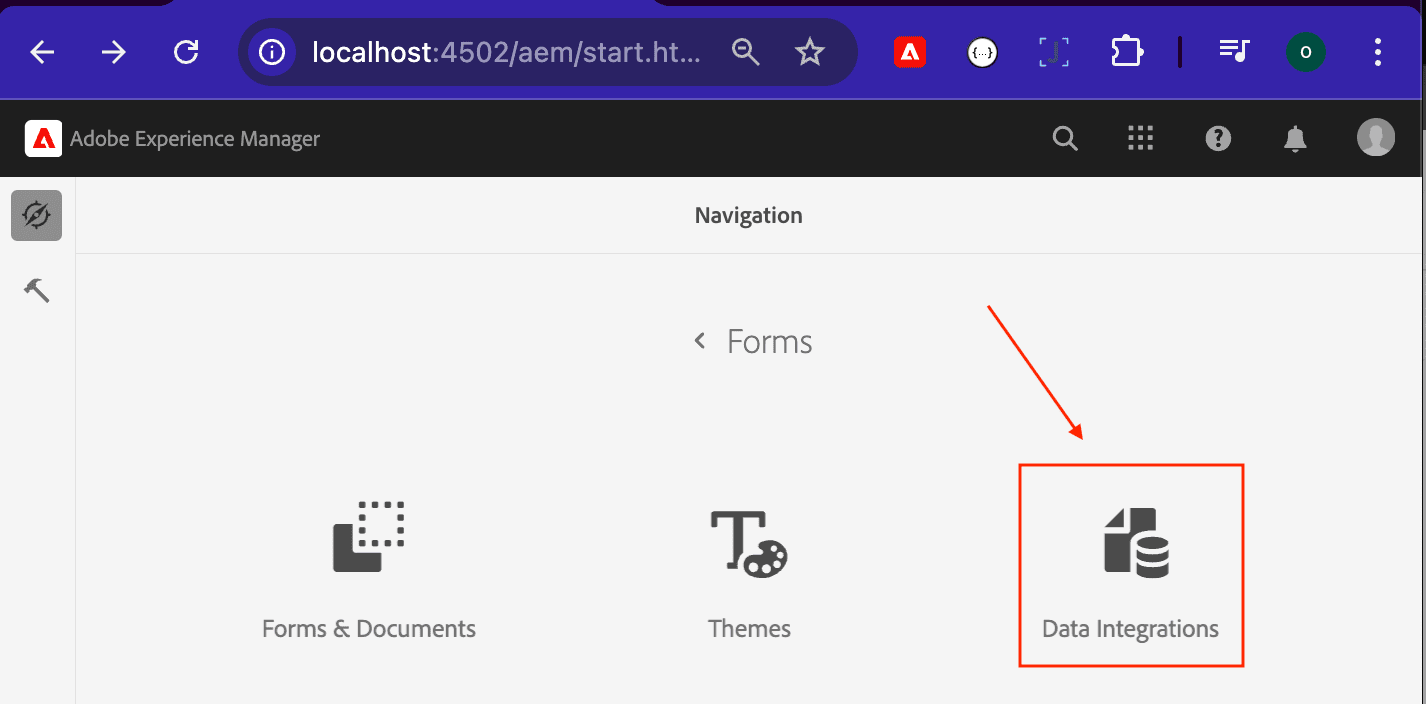Open the zoom magnifier in address bar

[x=746, y=52]
